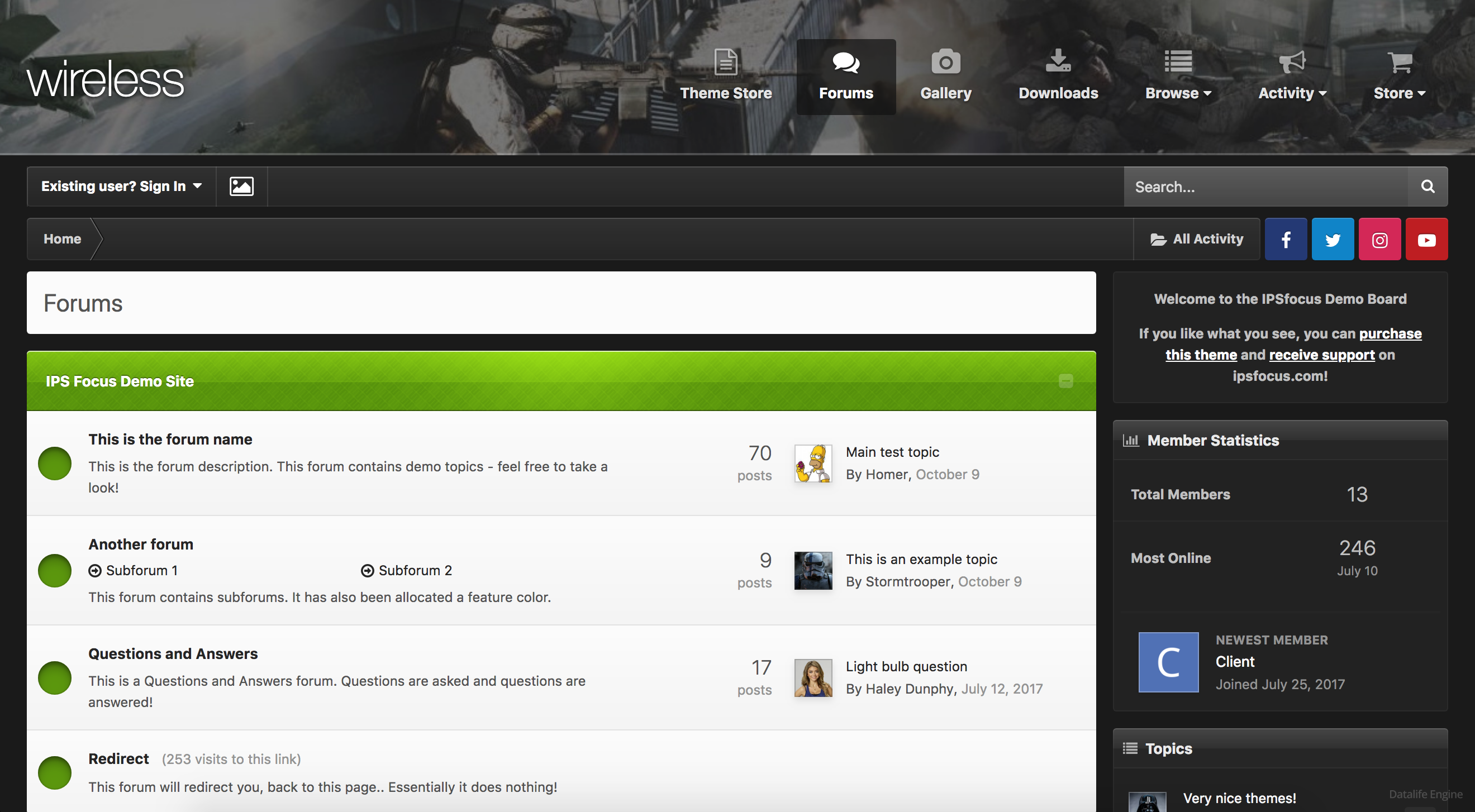1475x812 pixels.
Task: Focus the Search input field
Action: [x=1265, y=187]
